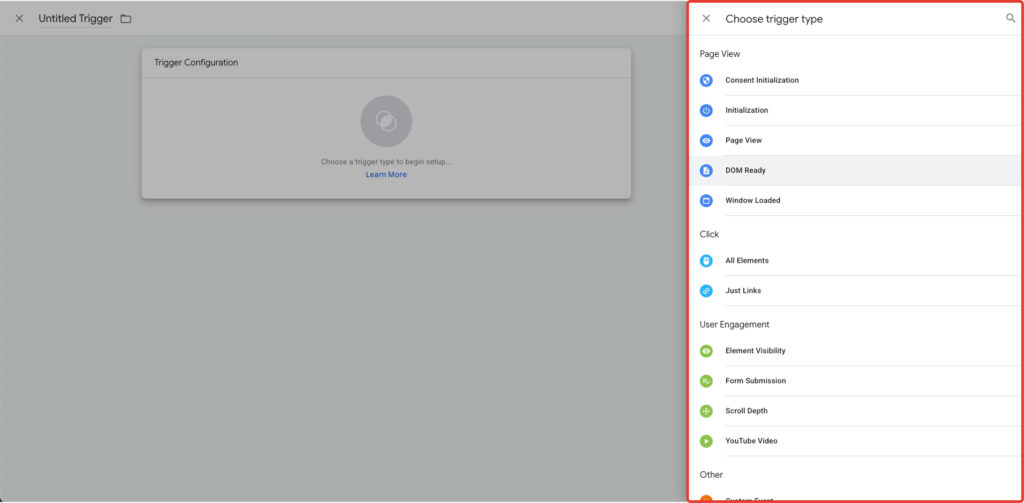Click the Element Visibility green eye icon

(706, 351)
